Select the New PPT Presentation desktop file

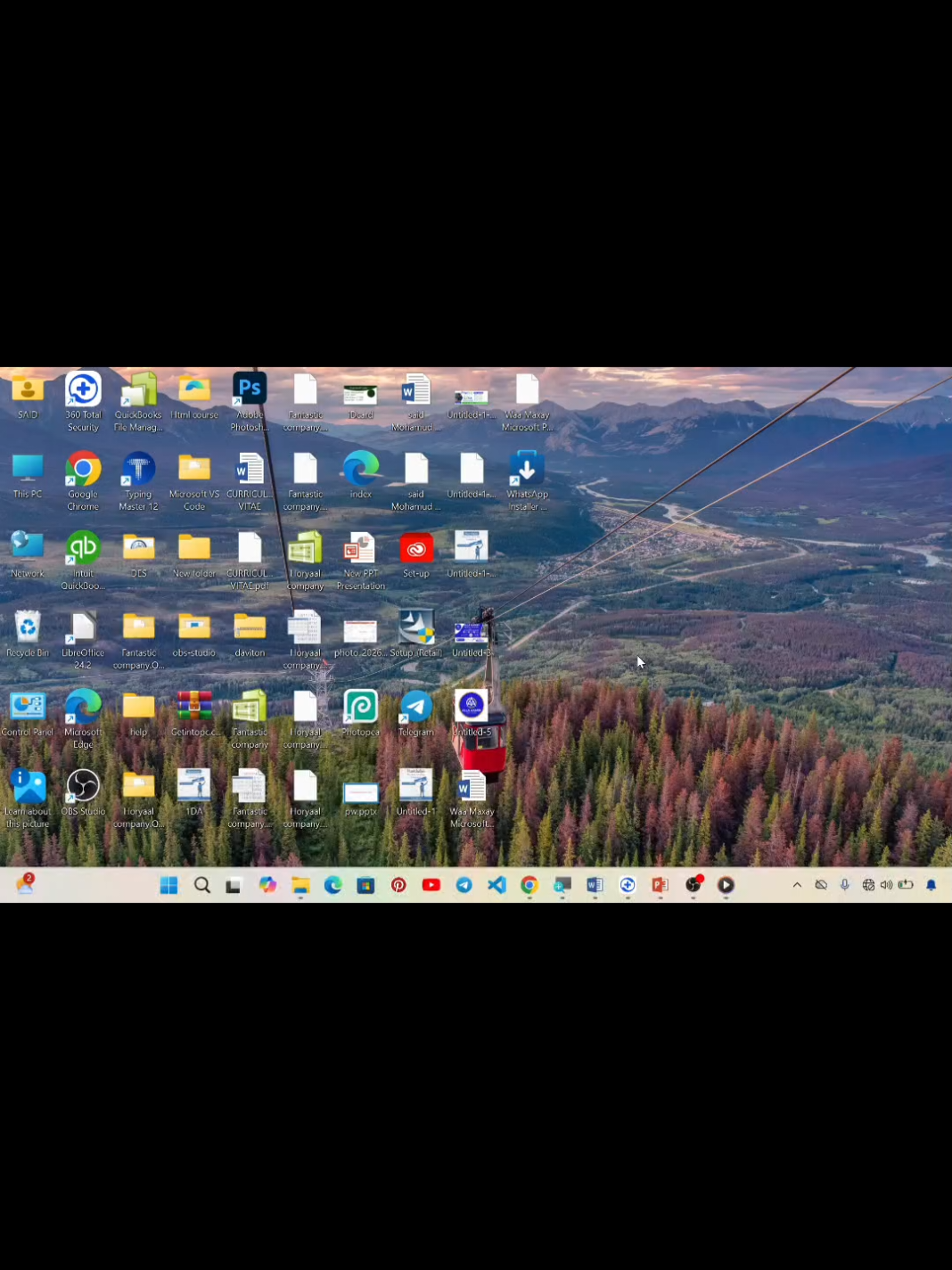click(361, 561)
